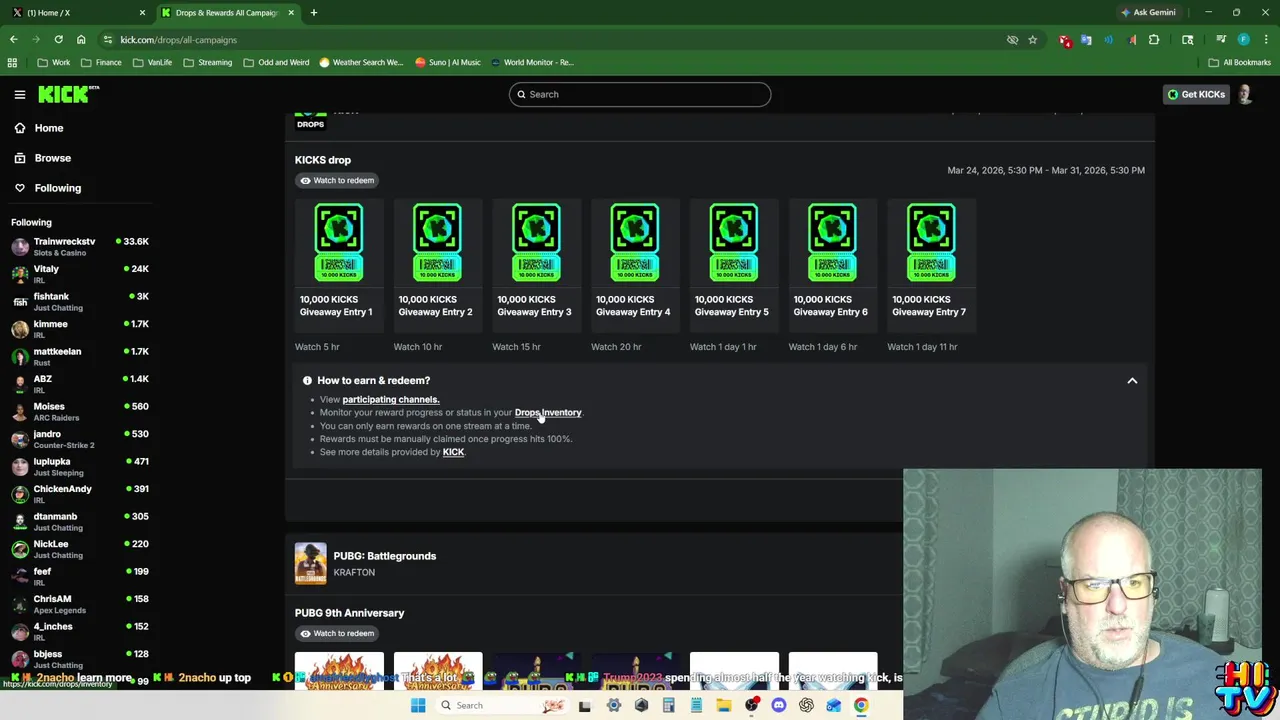Viewport: 1280px width, 720px height.
Task: Select Giveaway Entry 5 drop image
Action: (733, 243)
